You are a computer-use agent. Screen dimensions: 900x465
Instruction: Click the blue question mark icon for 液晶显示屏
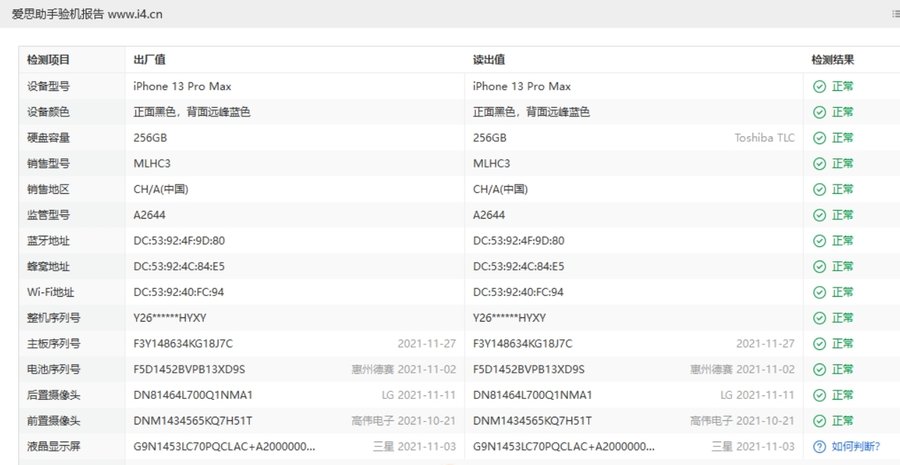coord(819,447)
